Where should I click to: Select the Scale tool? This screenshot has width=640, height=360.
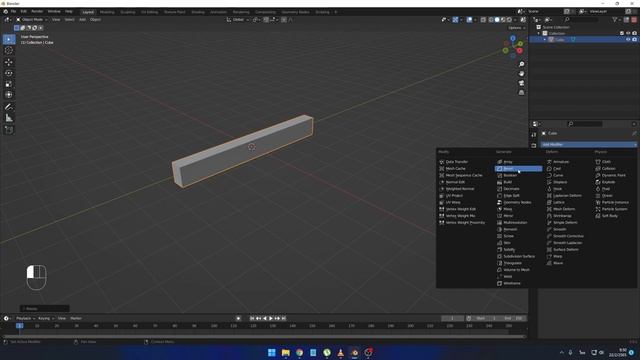9,84
